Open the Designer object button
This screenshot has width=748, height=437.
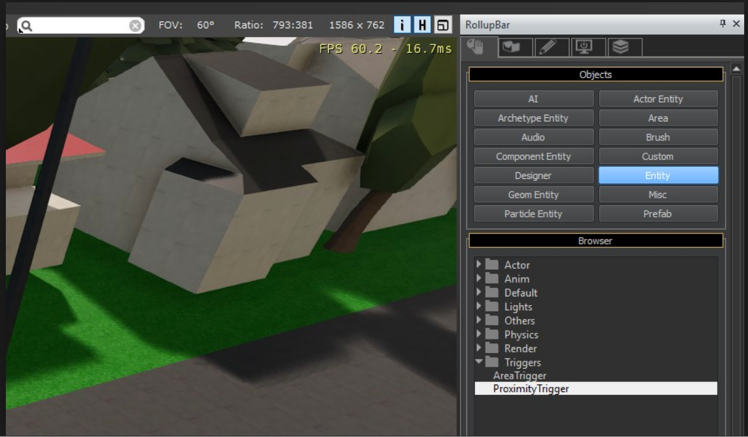click(x=534, y=175)
